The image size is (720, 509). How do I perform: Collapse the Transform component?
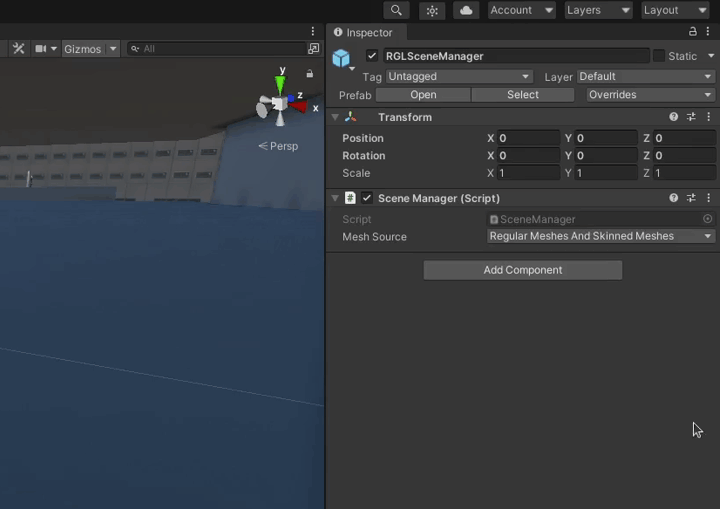(x=335, y=118)
